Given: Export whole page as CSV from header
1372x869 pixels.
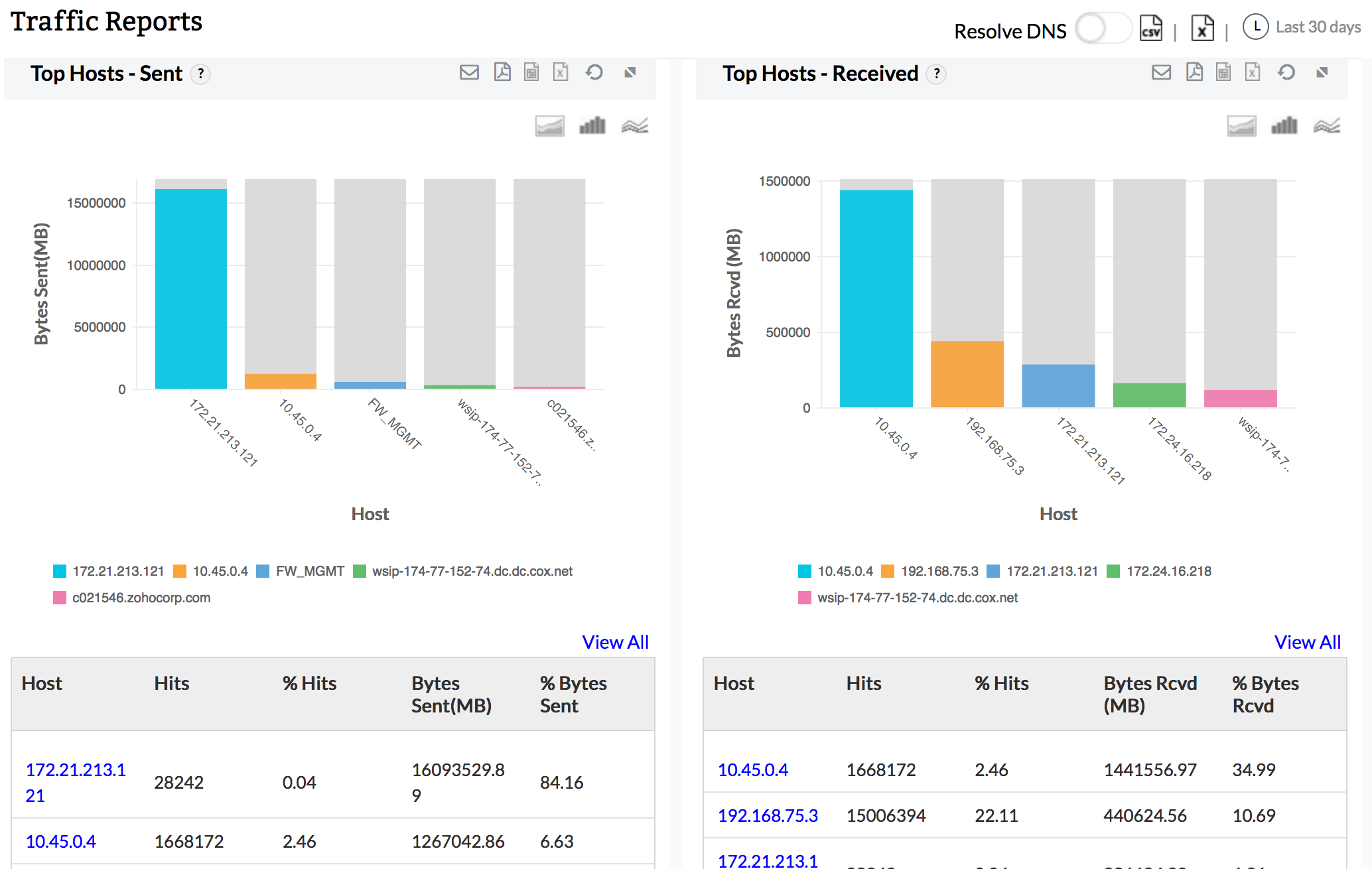Looking at the screenshot, I should coord(1151,29).
